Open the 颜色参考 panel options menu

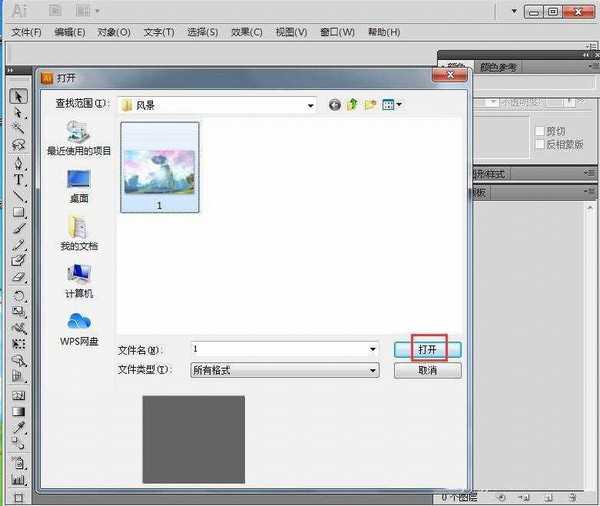[x=593, y=66]
